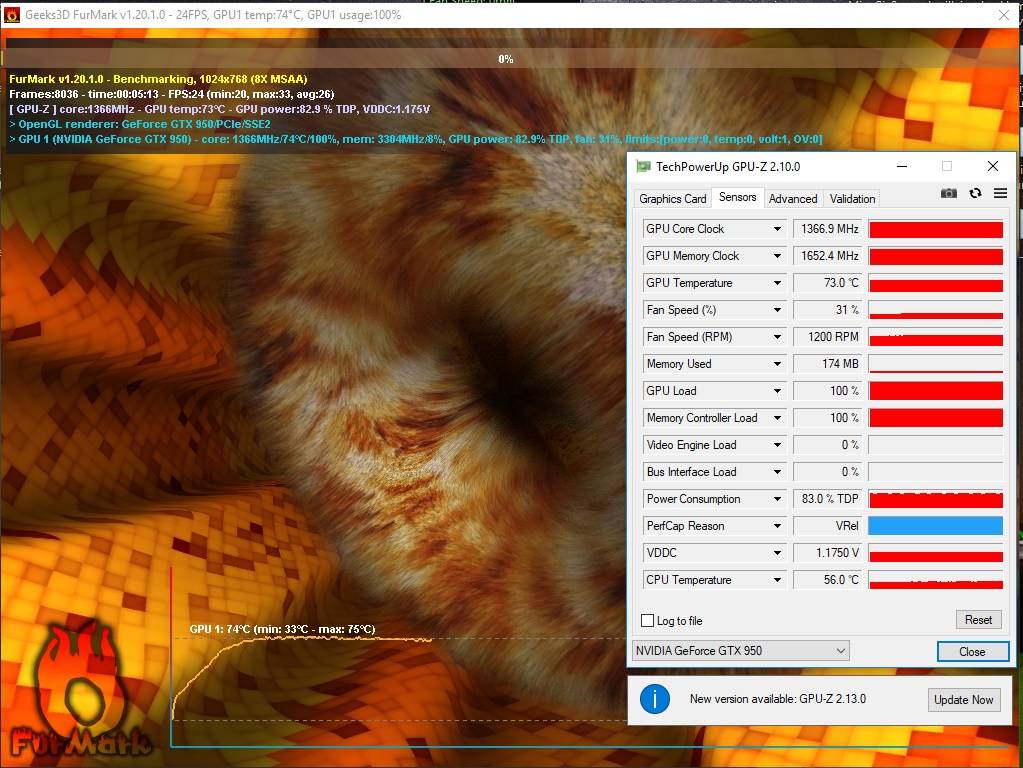1023x768 pixels.
Task: Open the Power Consumption sensor dropdown
Action: pyautogui.click(x=777, y=499)
